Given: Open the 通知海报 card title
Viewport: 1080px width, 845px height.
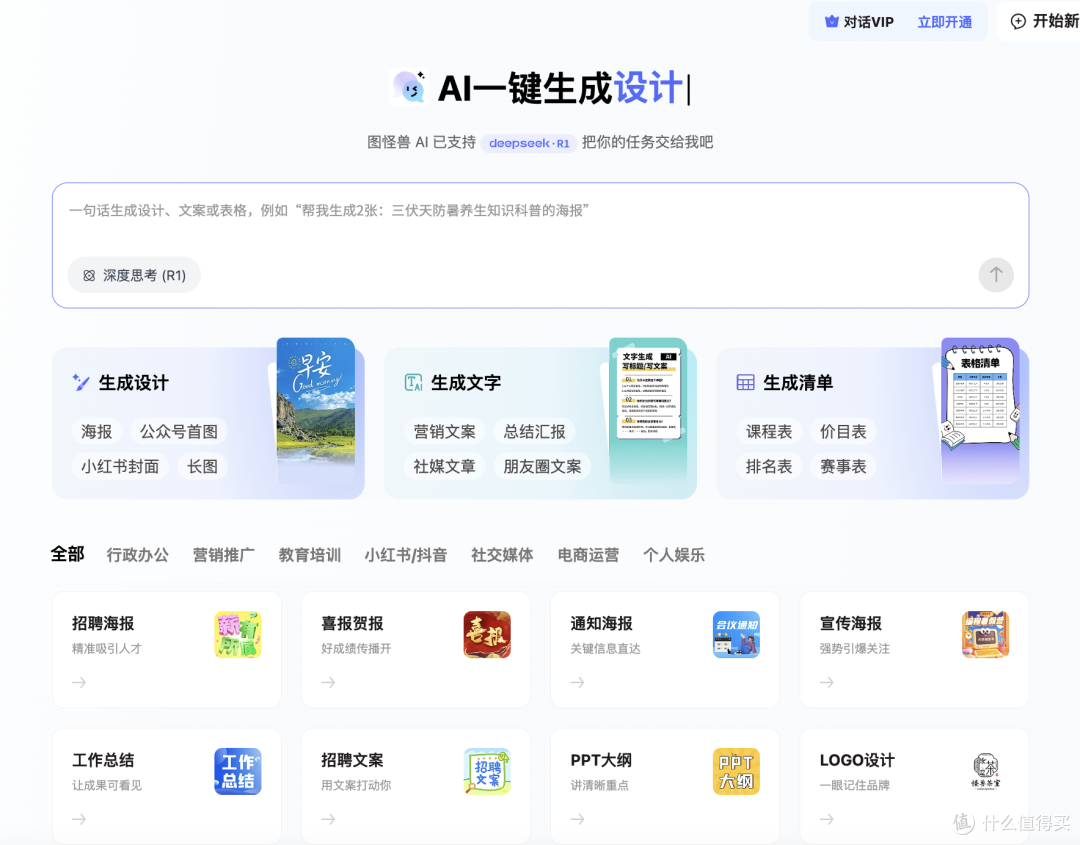Looking at the screenshot, I should tap(602, 623).
